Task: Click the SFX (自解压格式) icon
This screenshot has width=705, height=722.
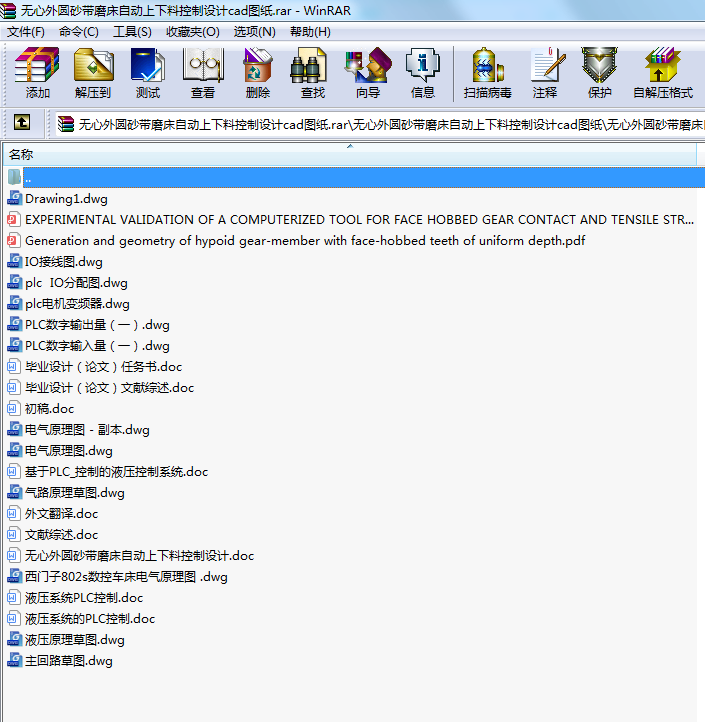Action: (662, 73)
